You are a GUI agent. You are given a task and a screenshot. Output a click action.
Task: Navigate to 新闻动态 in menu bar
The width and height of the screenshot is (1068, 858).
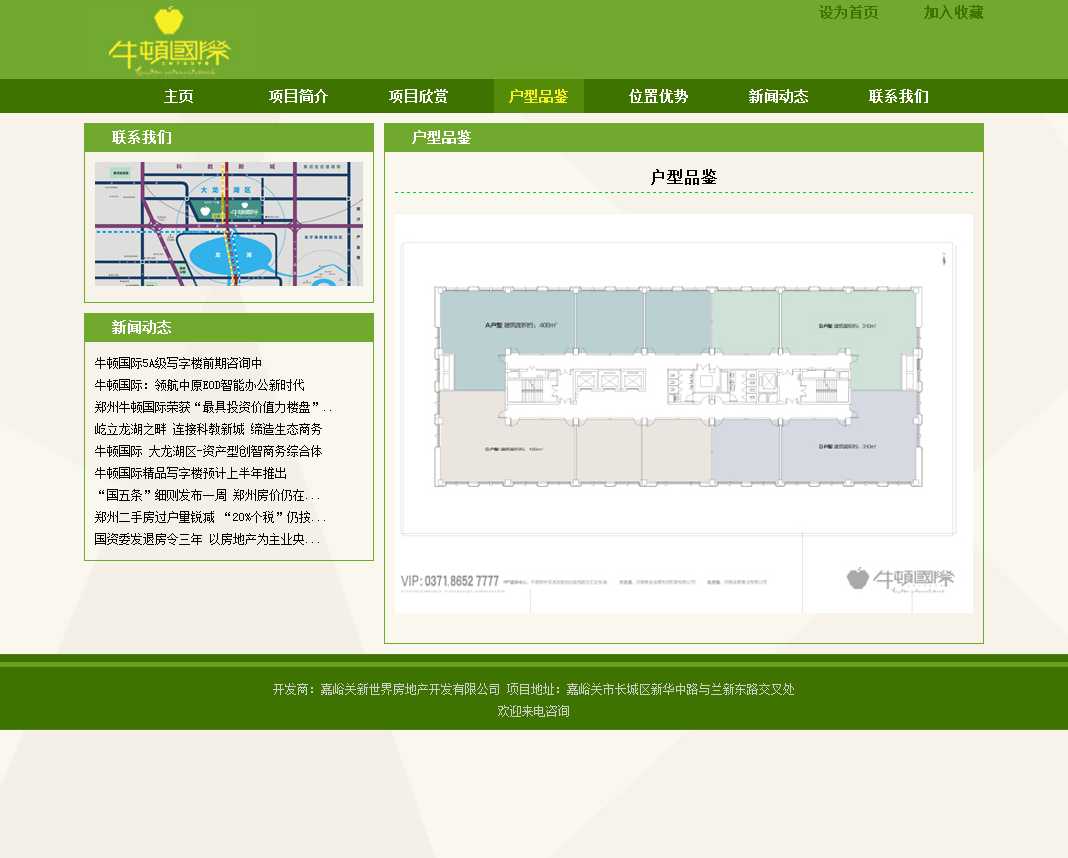point(779,96)
